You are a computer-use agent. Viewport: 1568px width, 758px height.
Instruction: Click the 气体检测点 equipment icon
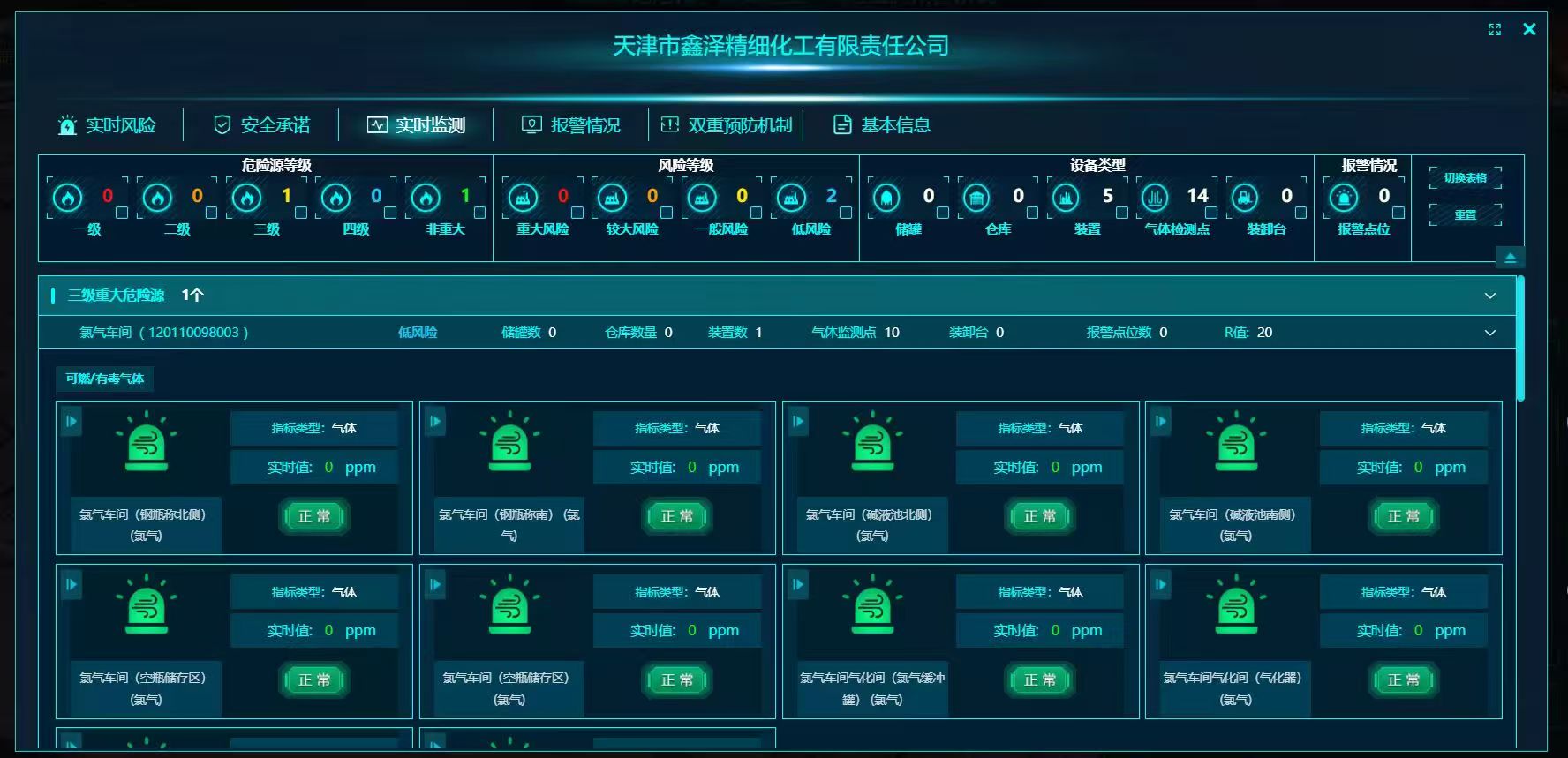point(1156,198)
